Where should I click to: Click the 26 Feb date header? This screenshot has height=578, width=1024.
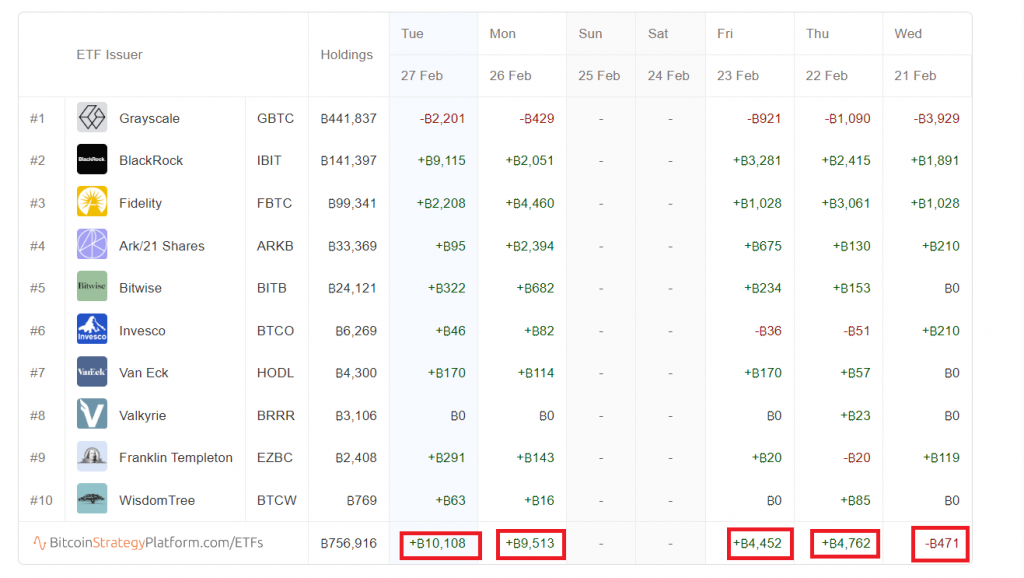pos(510,76)
